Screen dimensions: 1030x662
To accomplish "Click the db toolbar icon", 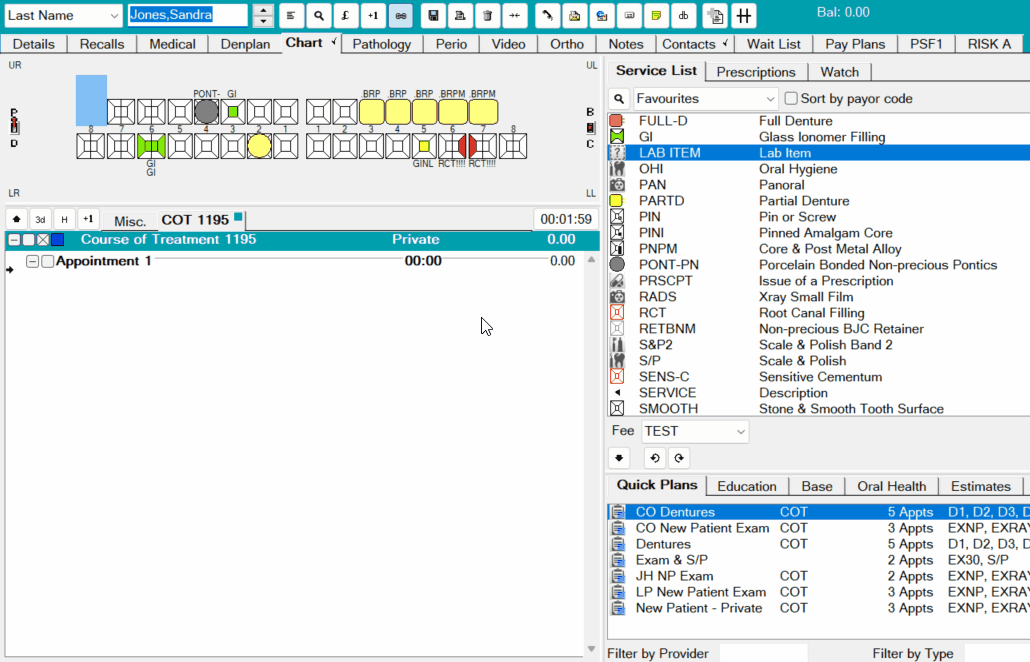I will tap(683, 16).
